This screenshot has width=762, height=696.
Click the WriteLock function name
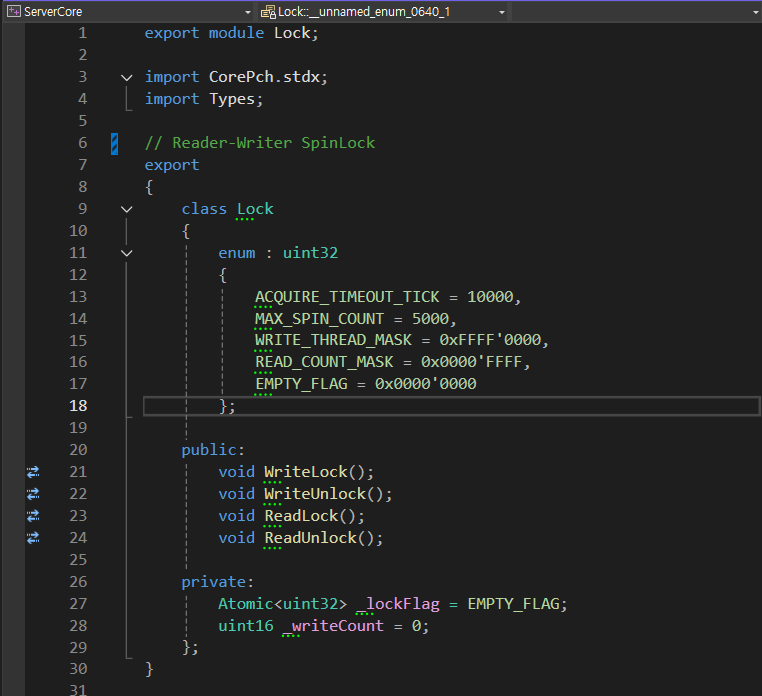pyautogui.click(x=306, y=472)
